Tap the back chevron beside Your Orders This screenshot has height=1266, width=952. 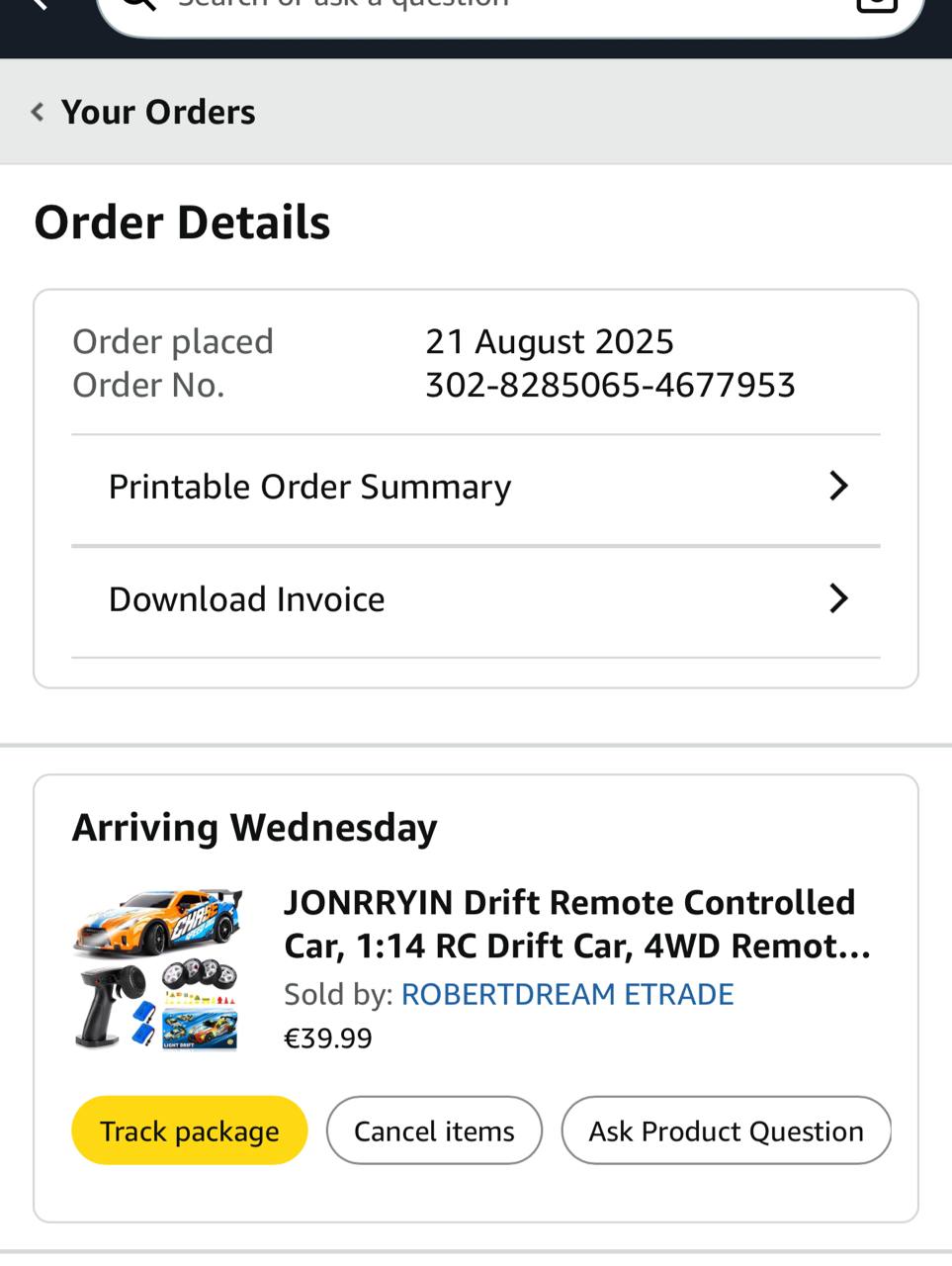click(x=38, y=112)
